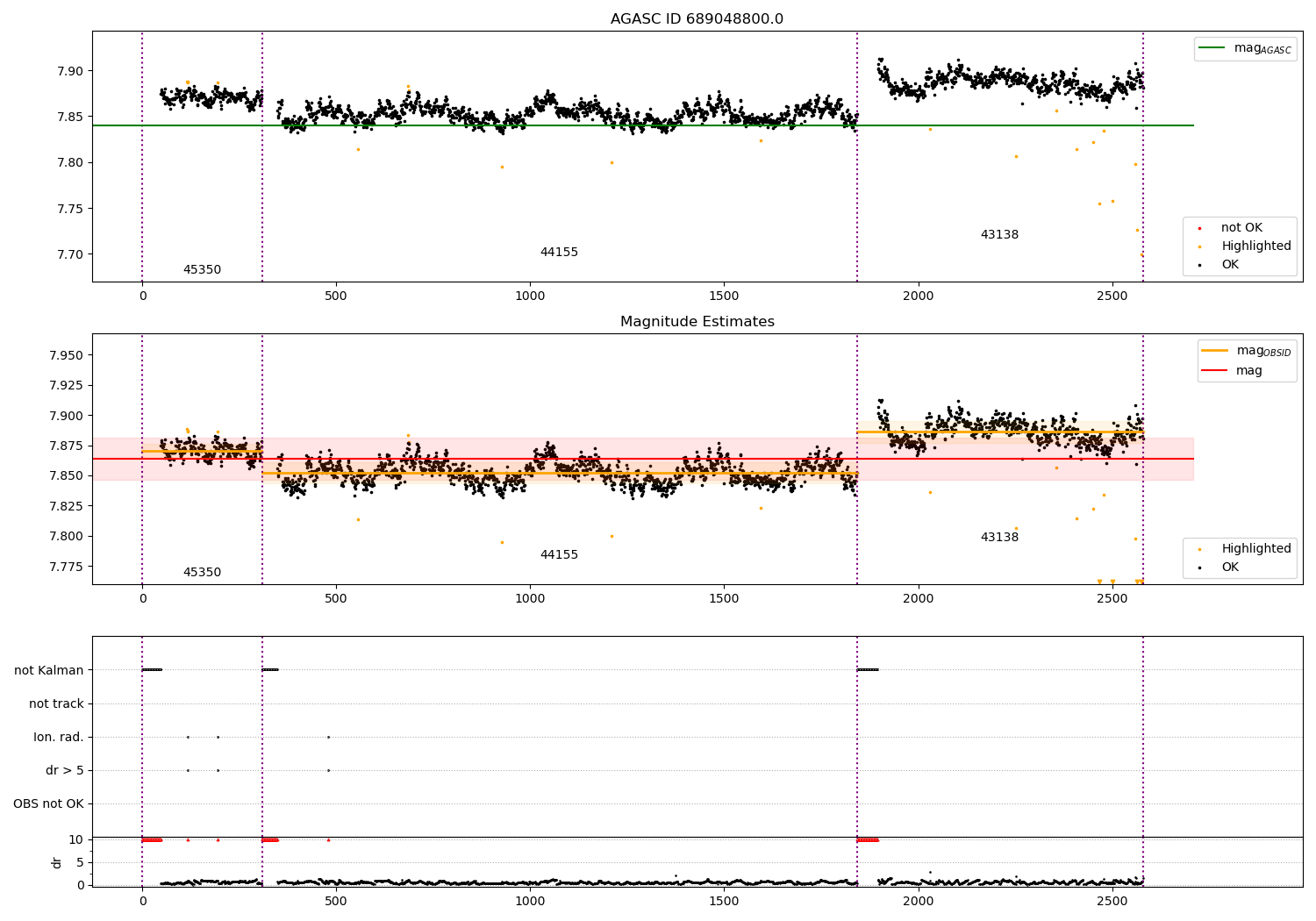Click observation label 44155 in top plot
The width and height of the screenshot is (1316, 921).
[559, 253]
